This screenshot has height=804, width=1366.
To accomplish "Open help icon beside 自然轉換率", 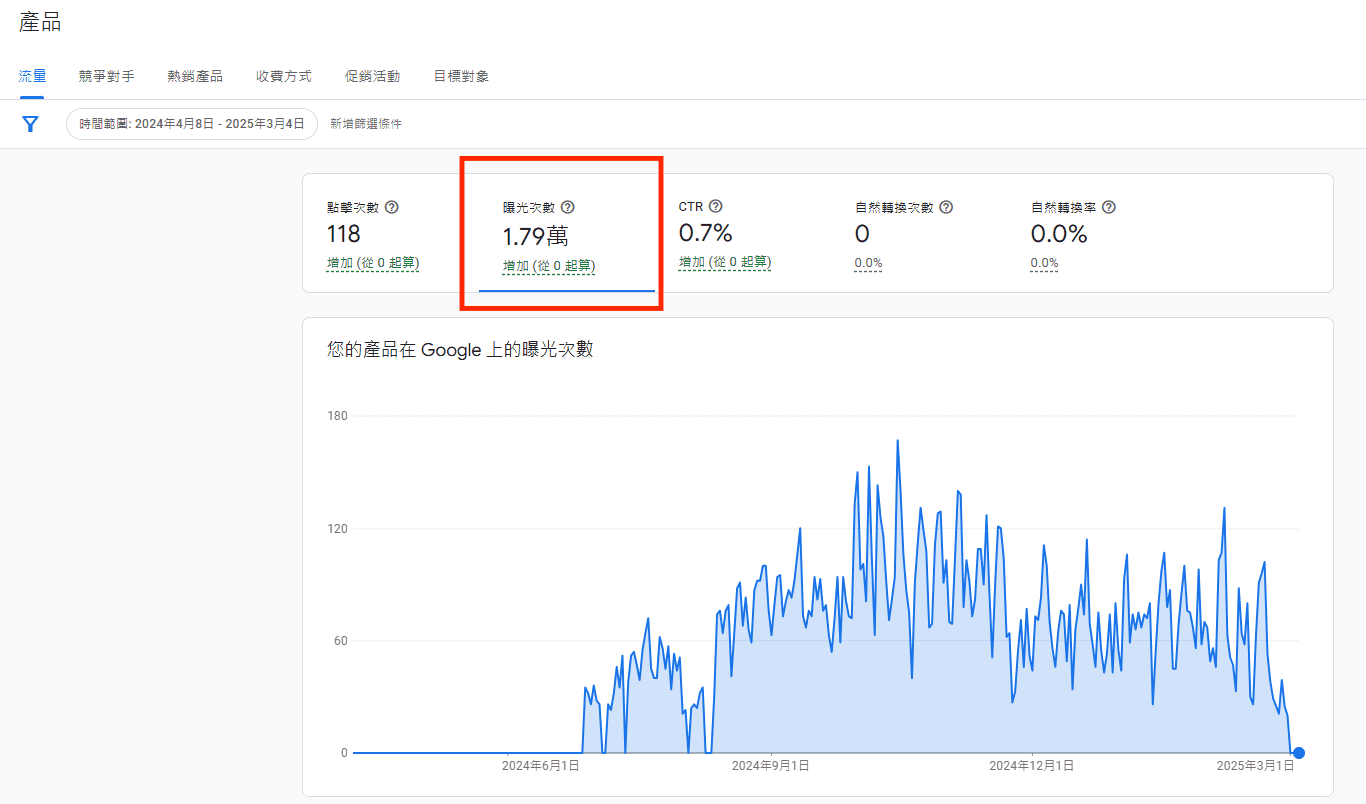I will pyautogui.click(x=1109, y=207).
